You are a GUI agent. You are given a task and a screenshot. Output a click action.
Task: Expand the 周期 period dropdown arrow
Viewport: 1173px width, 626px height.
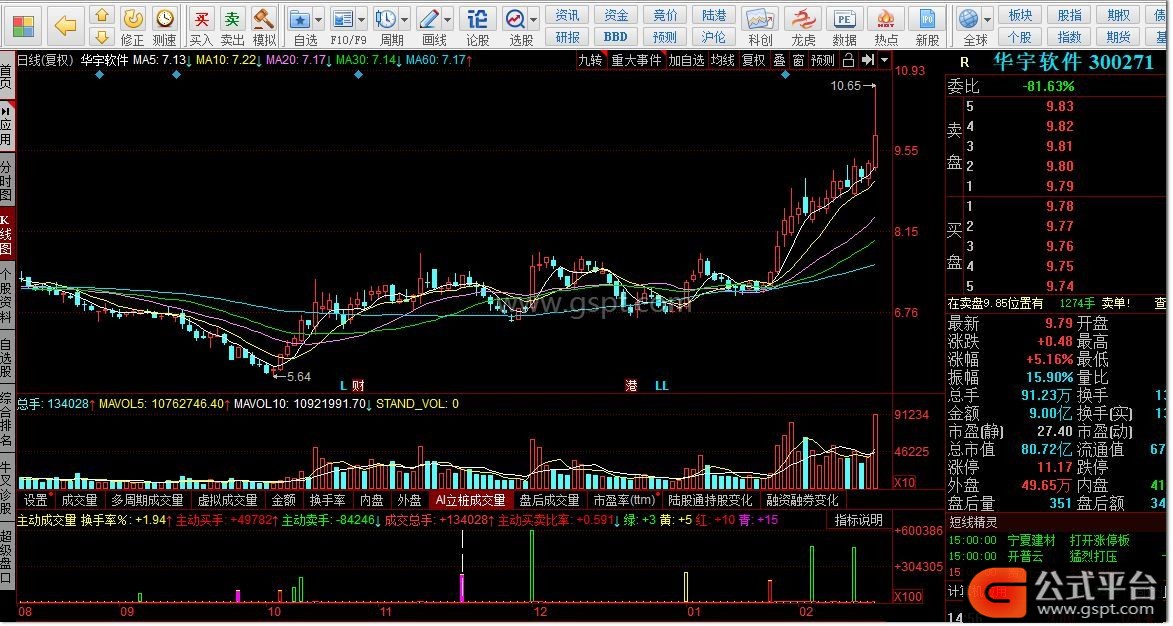point(405,19)
